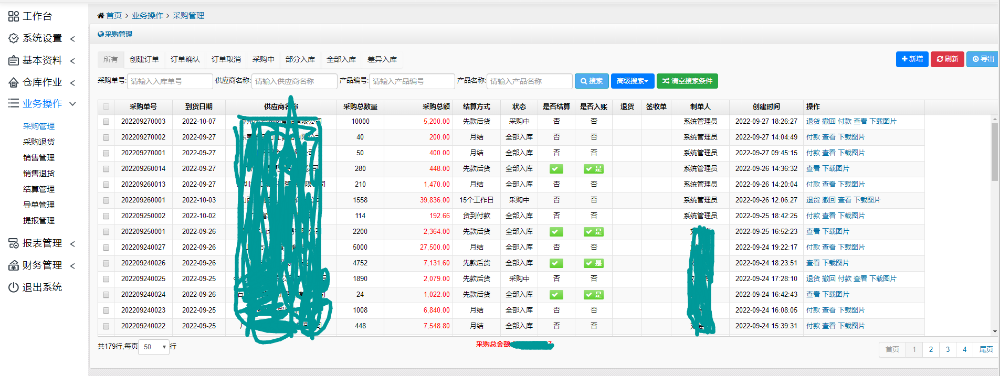Click the 财务管理 finance icon
The height and width of the screenshot is (376, 1000).
point(13,265)
